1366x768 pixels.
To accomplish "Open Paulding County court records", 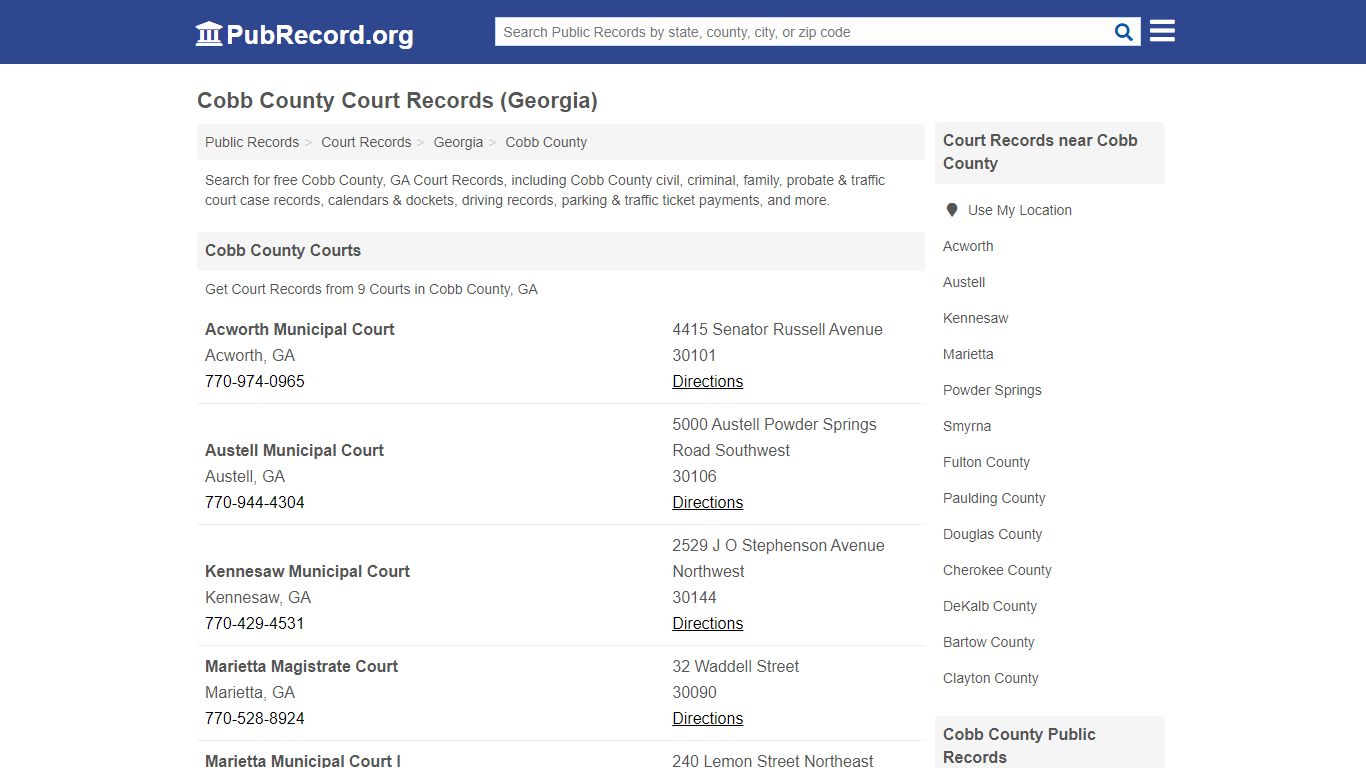I will [x=994, y=498].
